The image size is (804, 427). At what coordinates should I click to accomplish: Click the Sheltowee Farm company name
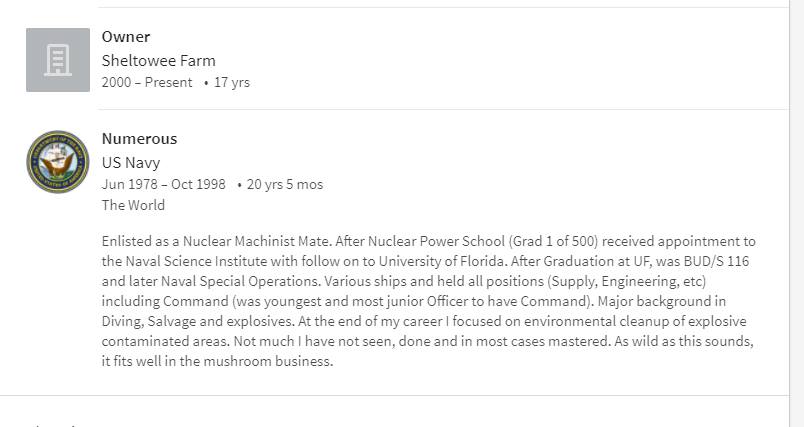(158, 60)
